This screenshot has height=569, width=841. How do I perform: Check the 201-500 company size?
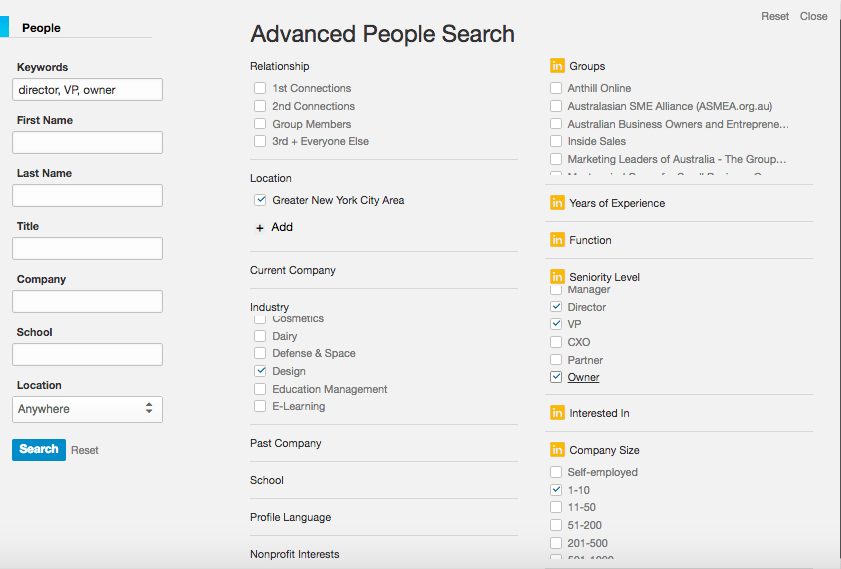[556, 543]
